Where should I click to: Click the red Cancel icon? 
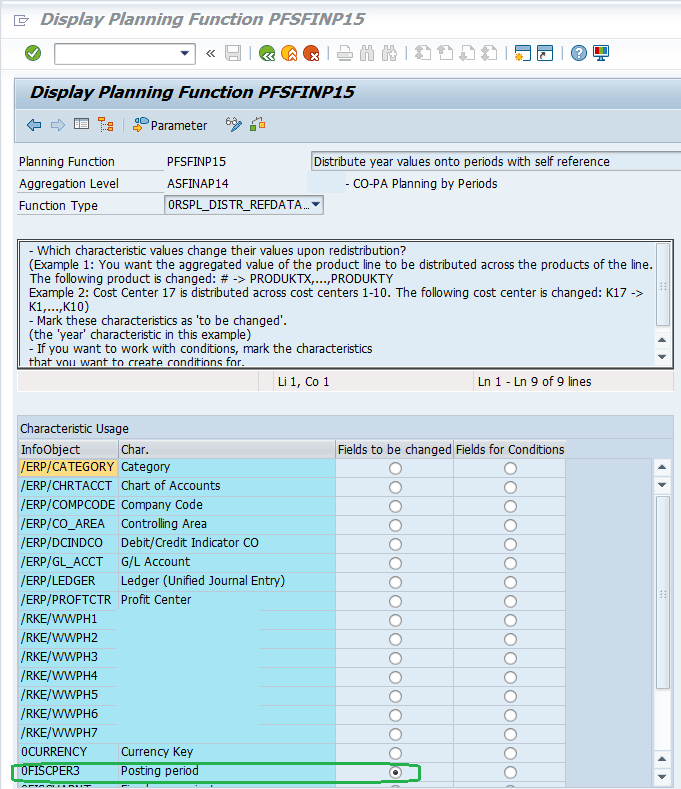tap(311, 53)
